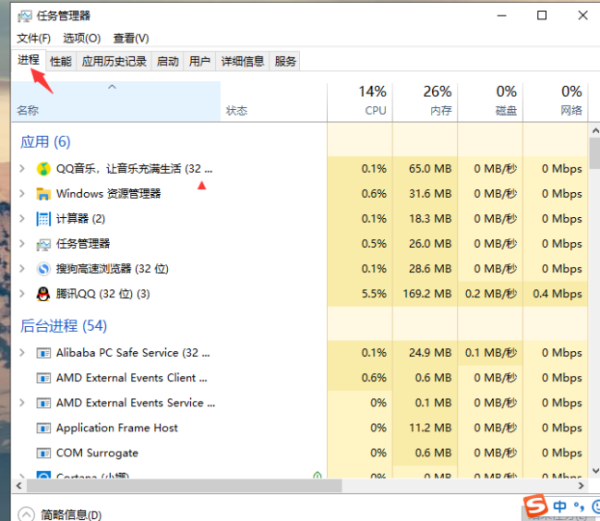Switch to the 用户 tab

199,61
